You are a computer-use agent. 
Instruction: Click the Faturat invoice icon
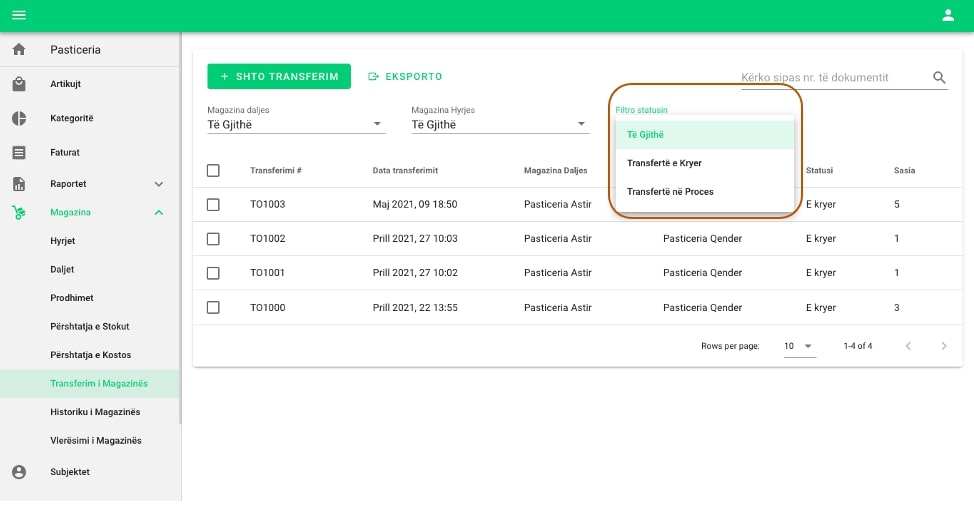[19, 153]
